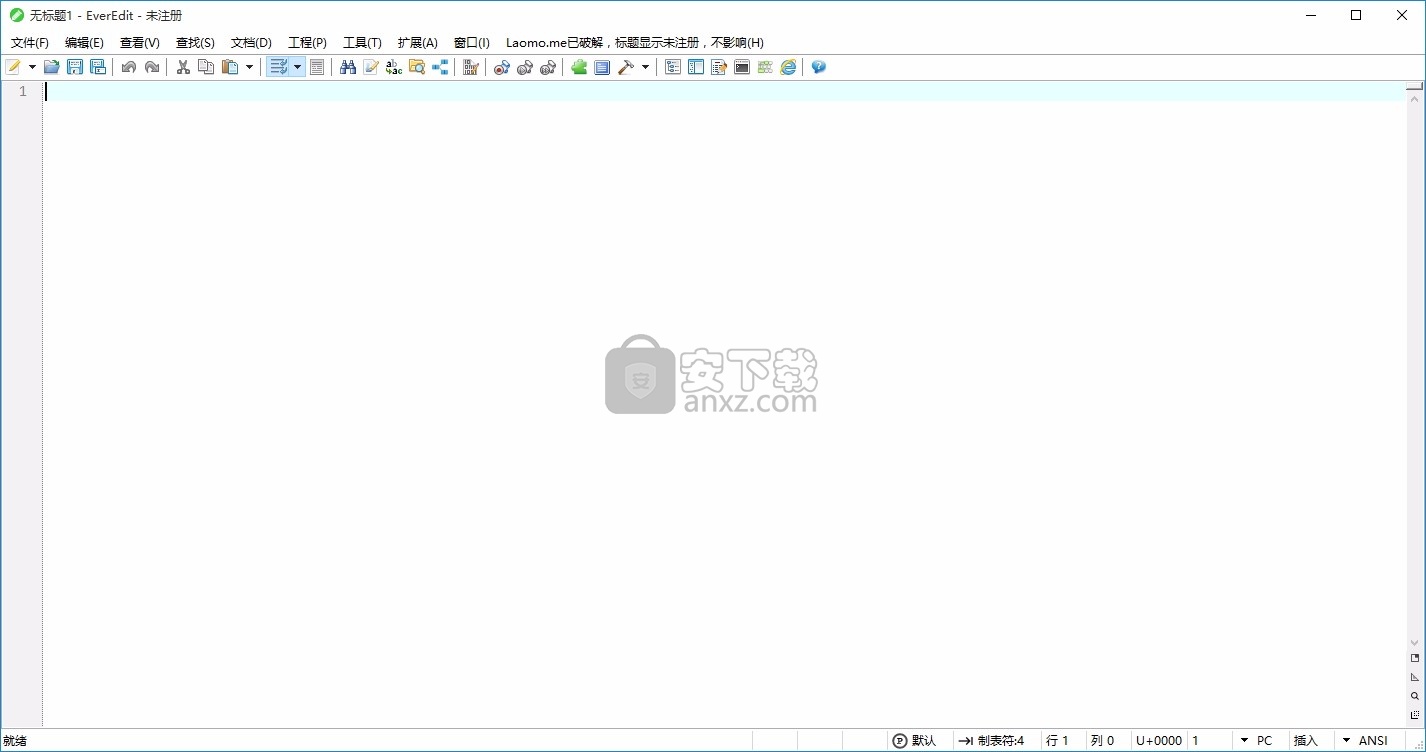
Task: Click line number 1 in the gutter
Action: [22, 92]
